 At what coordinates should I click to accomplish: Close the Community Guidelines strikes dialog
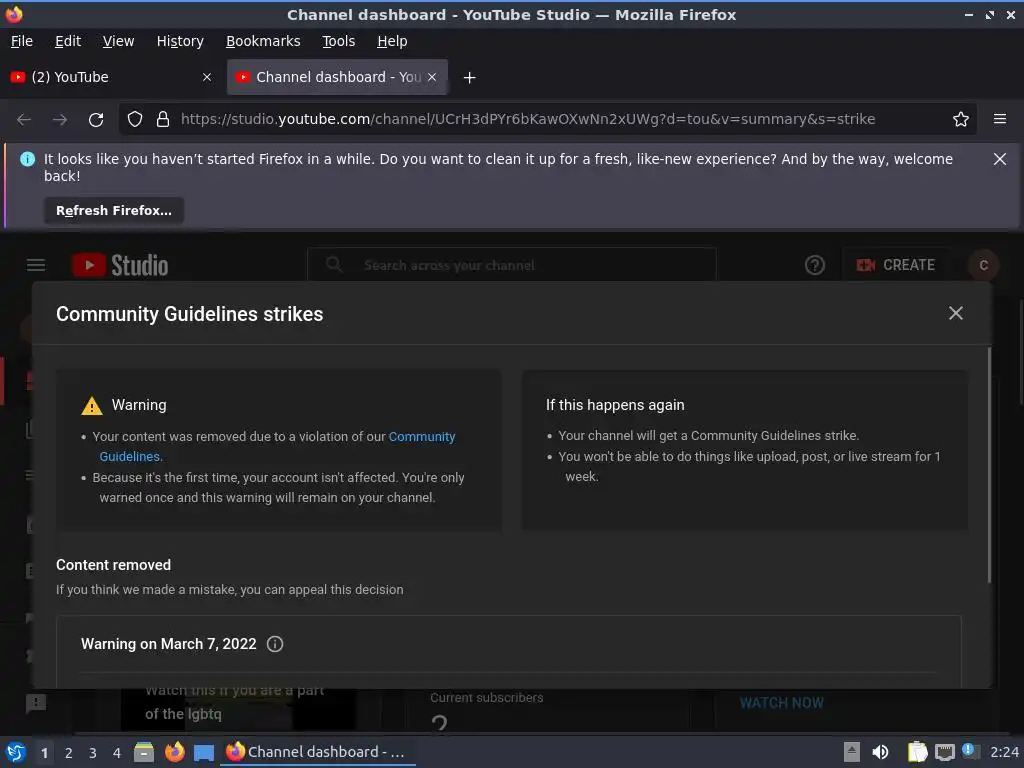(x=955, y=313)
